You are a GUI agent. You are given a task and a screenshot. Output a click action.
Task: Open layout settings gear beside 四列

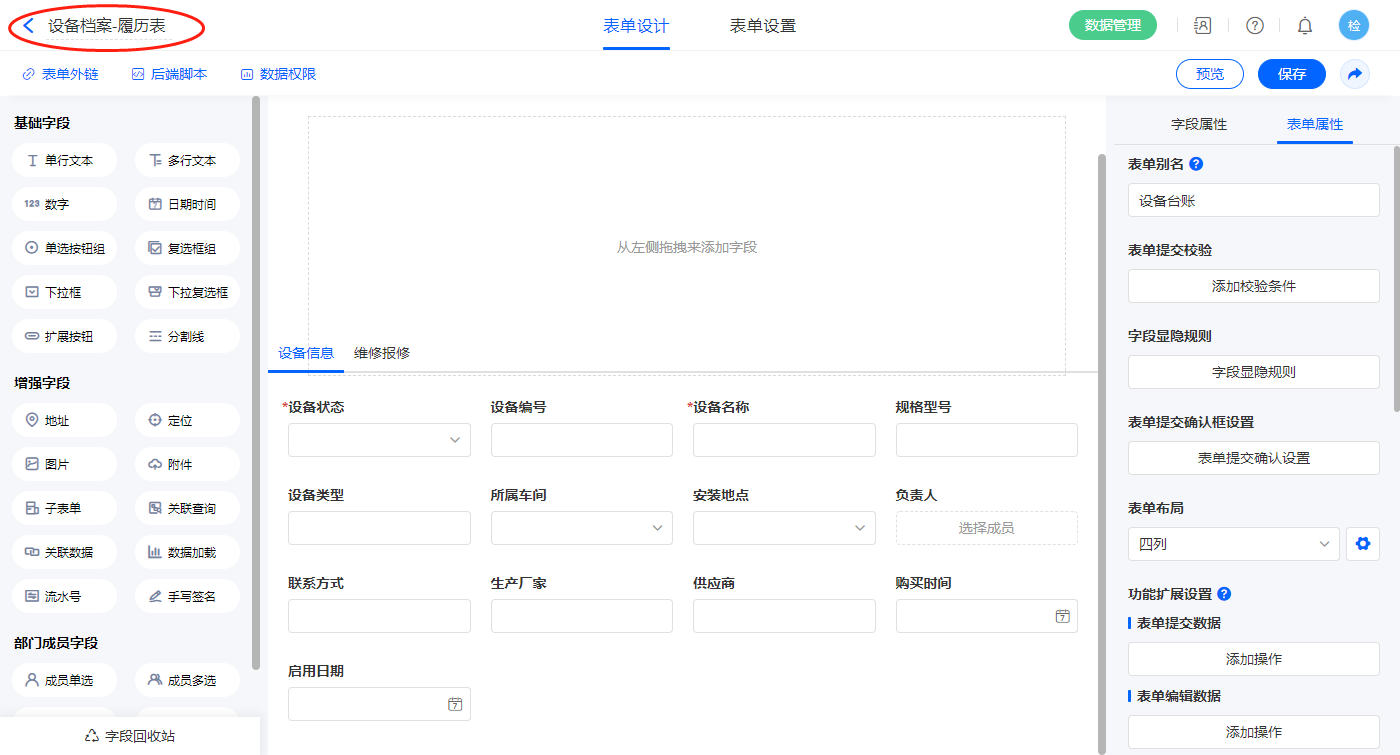pos(1361,544)
